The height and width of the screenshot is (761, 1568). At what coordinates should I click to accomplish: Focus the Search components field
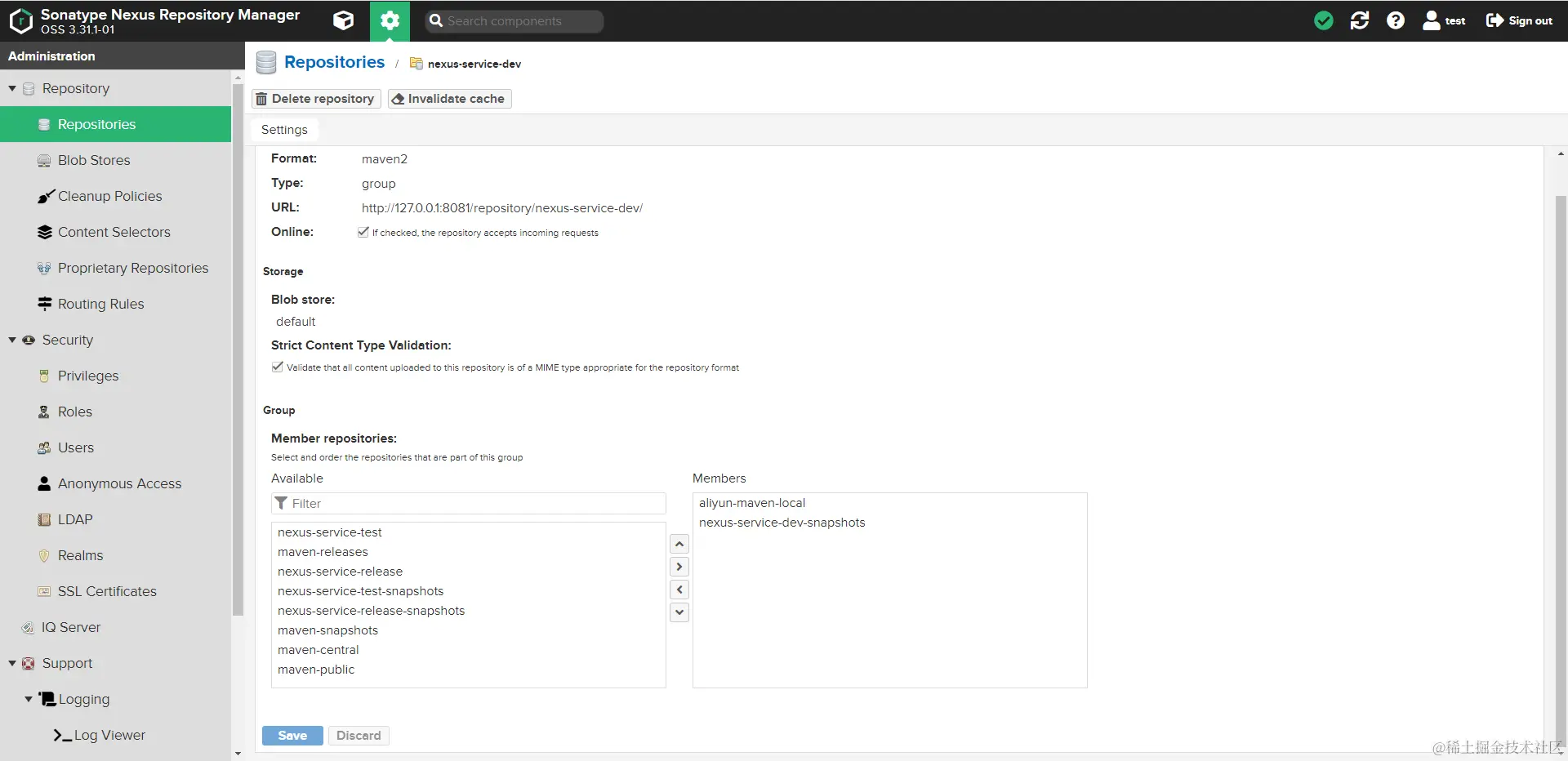[x=514, y=21]
